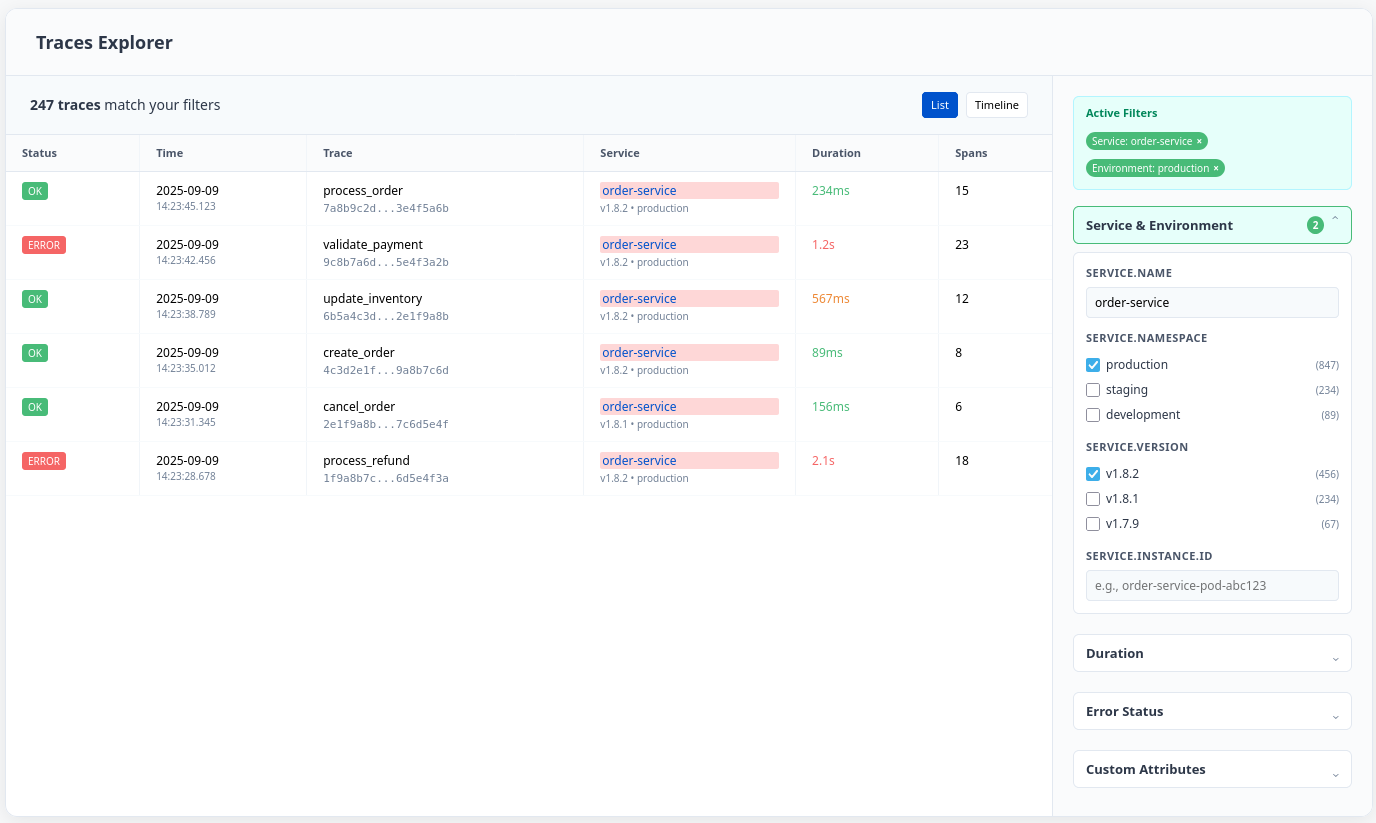Tick the v1.7.9 version checkbox
Viewport: 1376px width, 823px height.
point(1093,524)
